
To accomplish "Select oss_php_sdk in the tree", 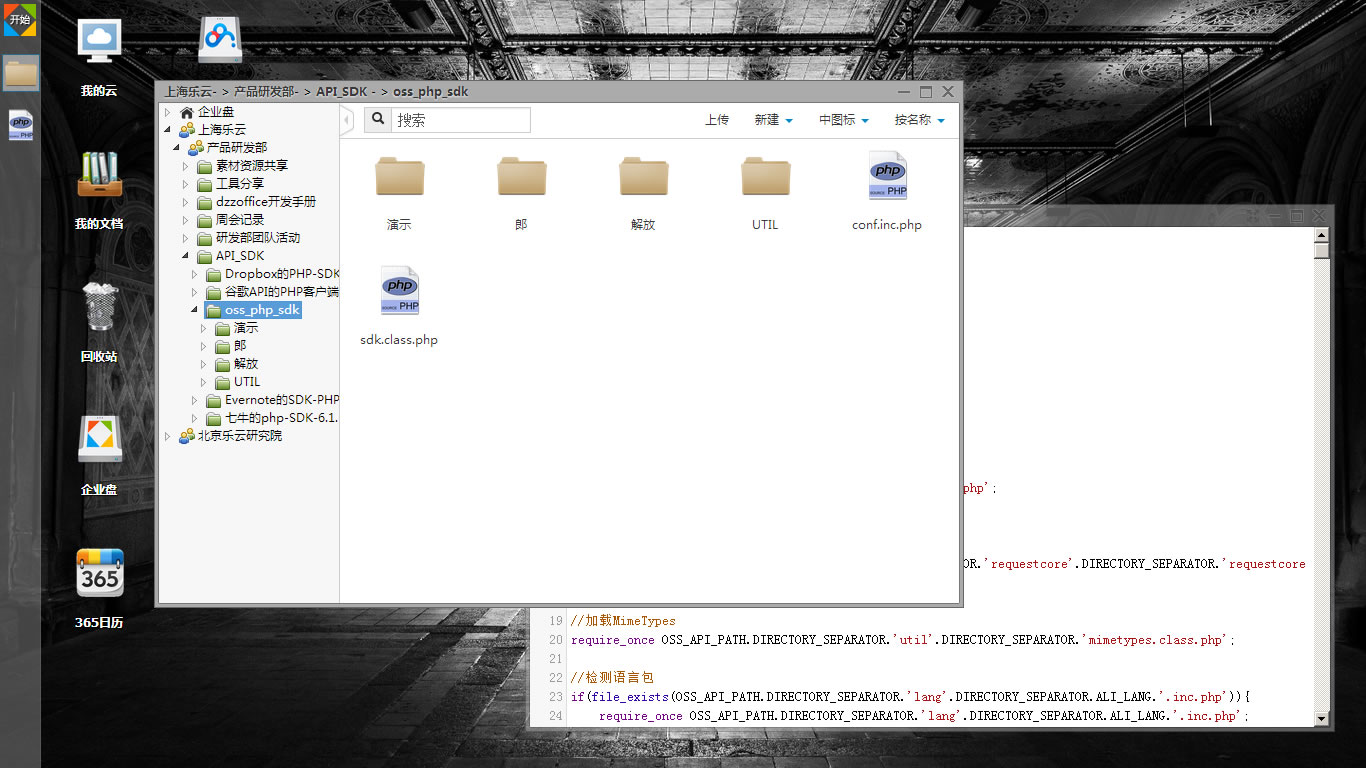I will pyautogui.click(x=262, y=310).
